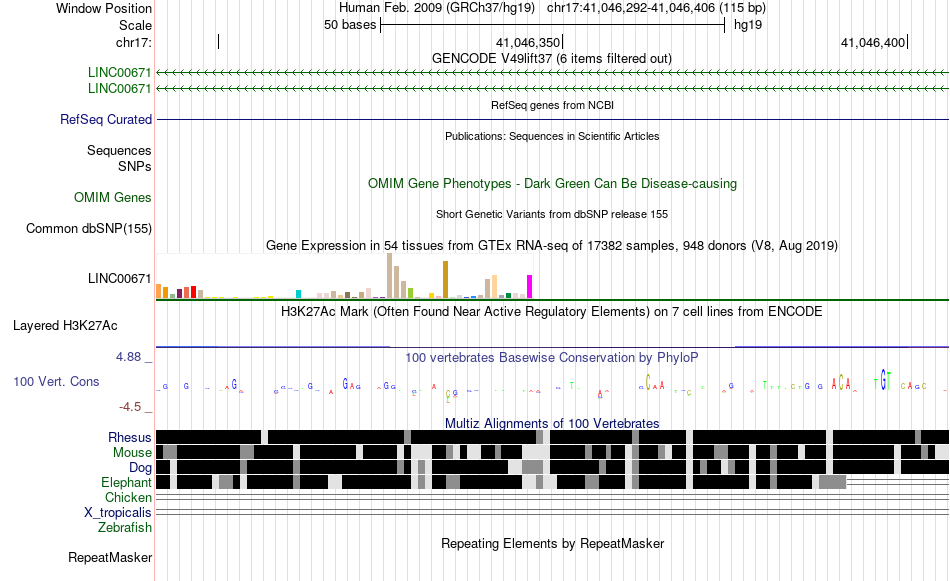This screenshot has height=581, width=950.
Task: Click the tallest tan bar in GTEx chart
Action: pos(390,276)
